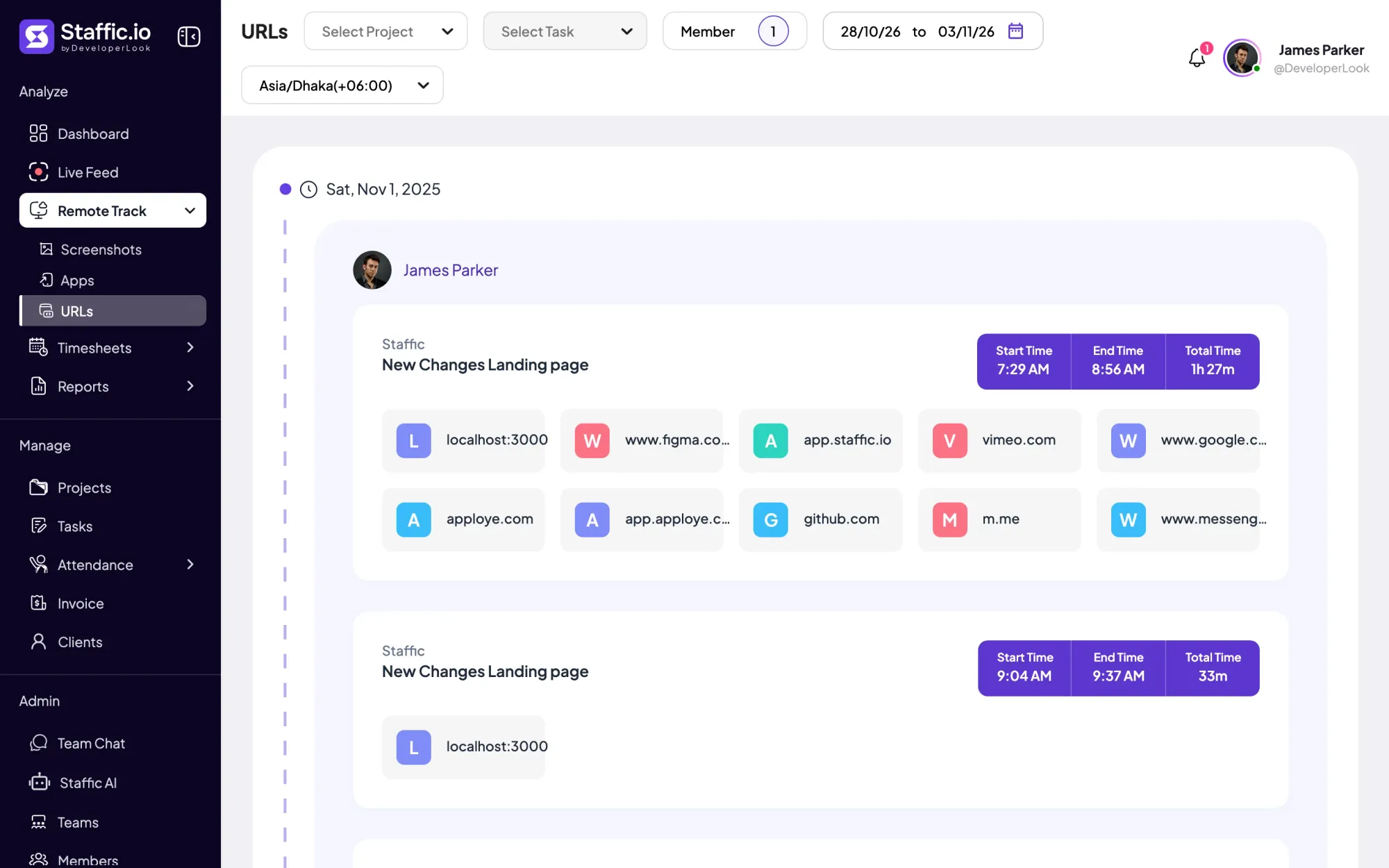Image resolution: width=1389 pixels, height=868 pixels.
Task: Click the www.google.c... URL tile
Action: point(1178,440)
